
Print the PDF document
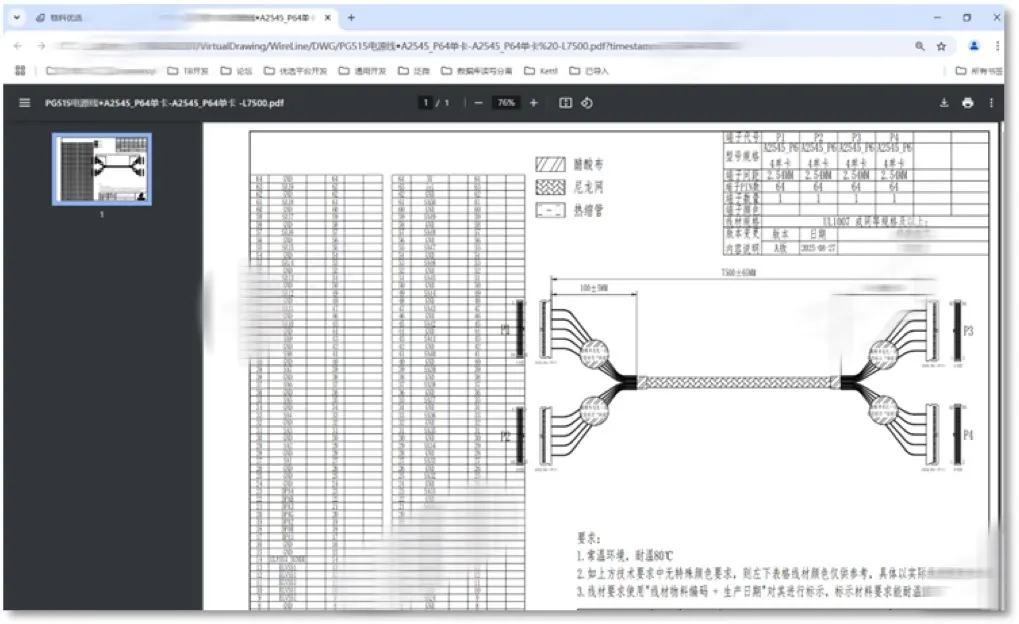click(x=968, y=103)
